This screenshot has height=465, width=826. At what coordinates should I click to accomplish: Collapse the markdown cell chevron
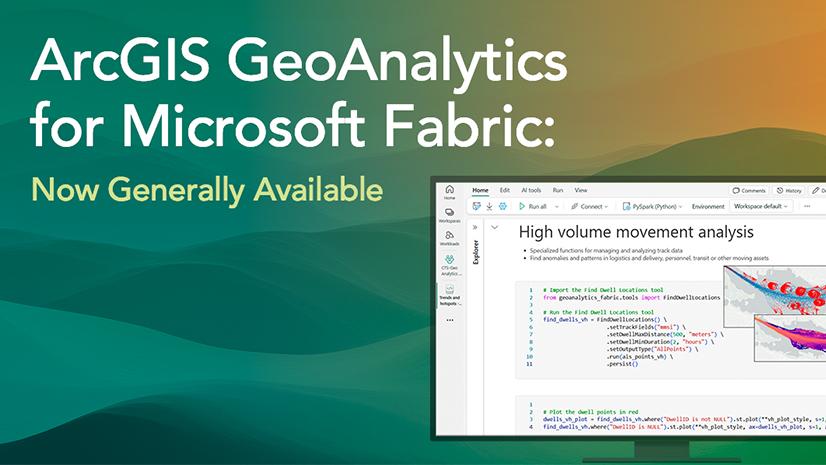(x=494, y=227)
